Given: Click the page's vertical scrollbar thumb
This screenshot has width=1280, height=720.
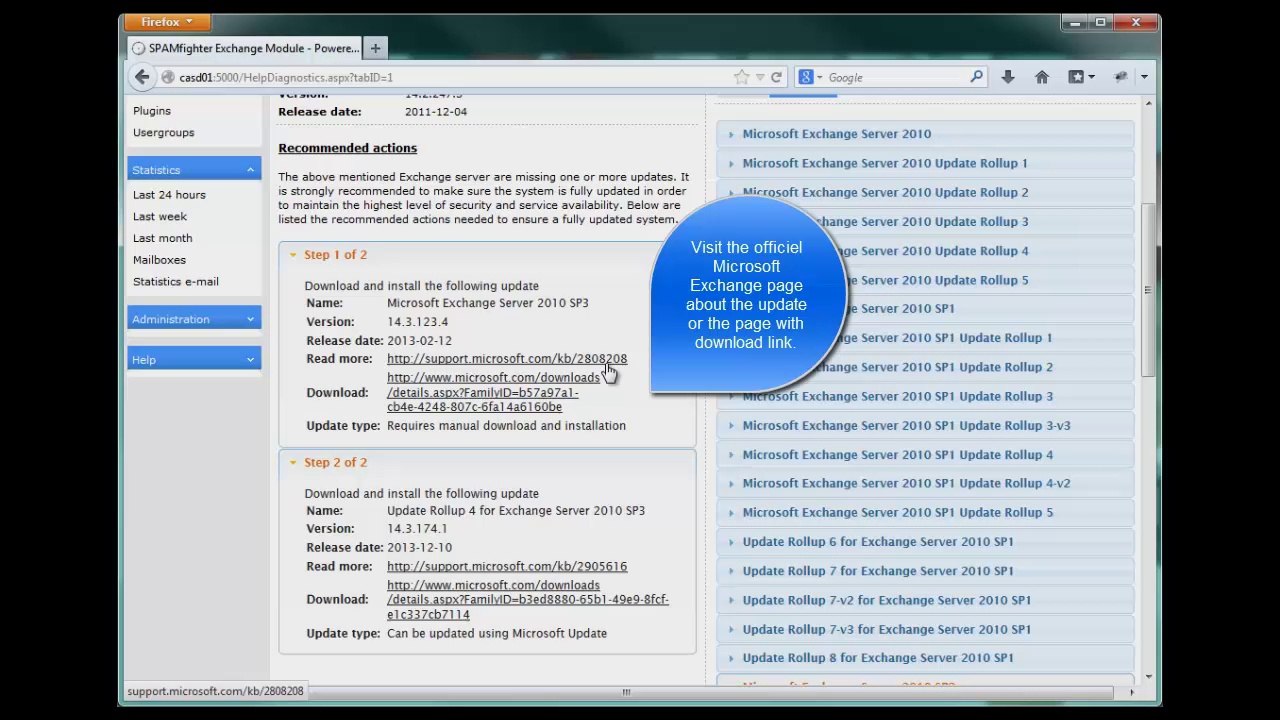Looking at the screenshot, I should (x=1148, y=290).
